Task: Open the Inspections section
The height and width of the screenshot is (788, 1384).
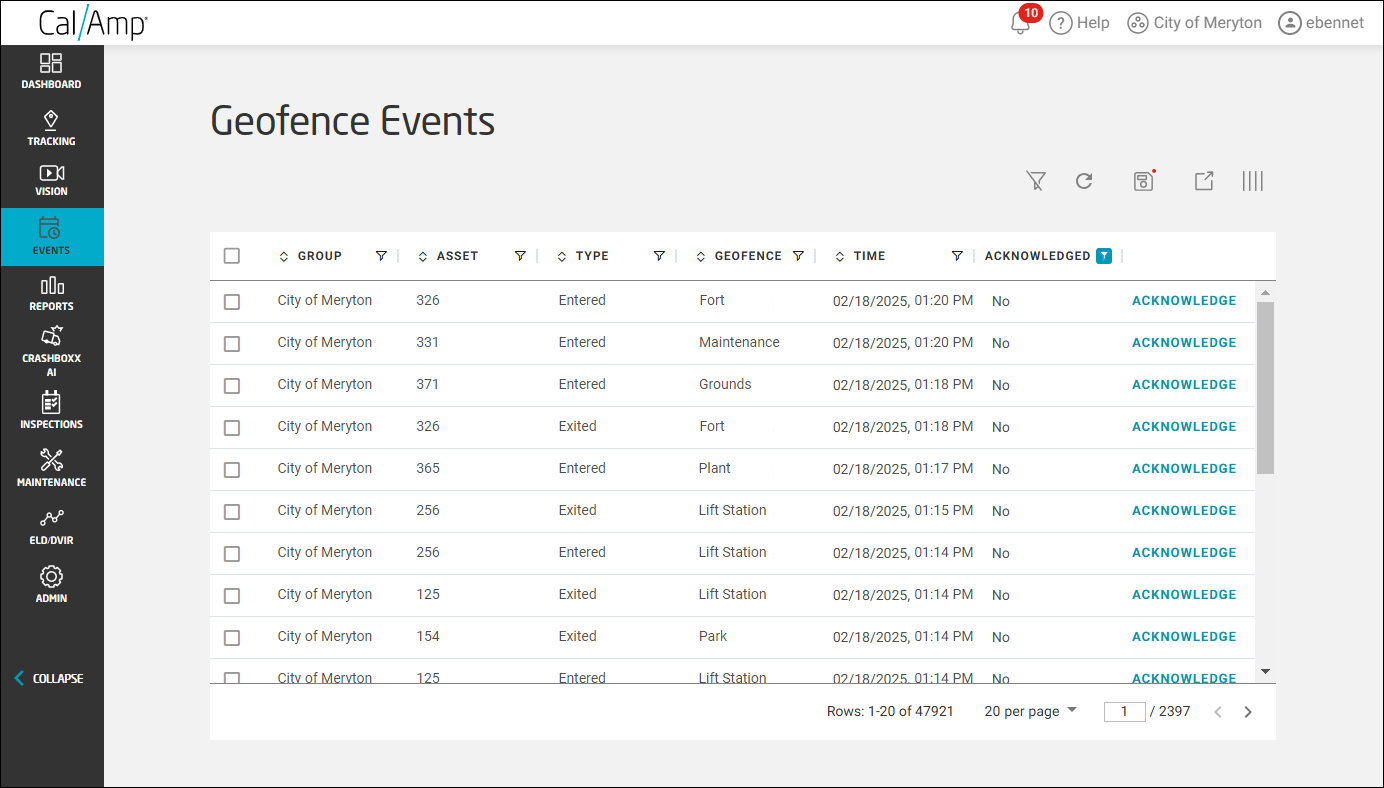Action: click(52, 411)
